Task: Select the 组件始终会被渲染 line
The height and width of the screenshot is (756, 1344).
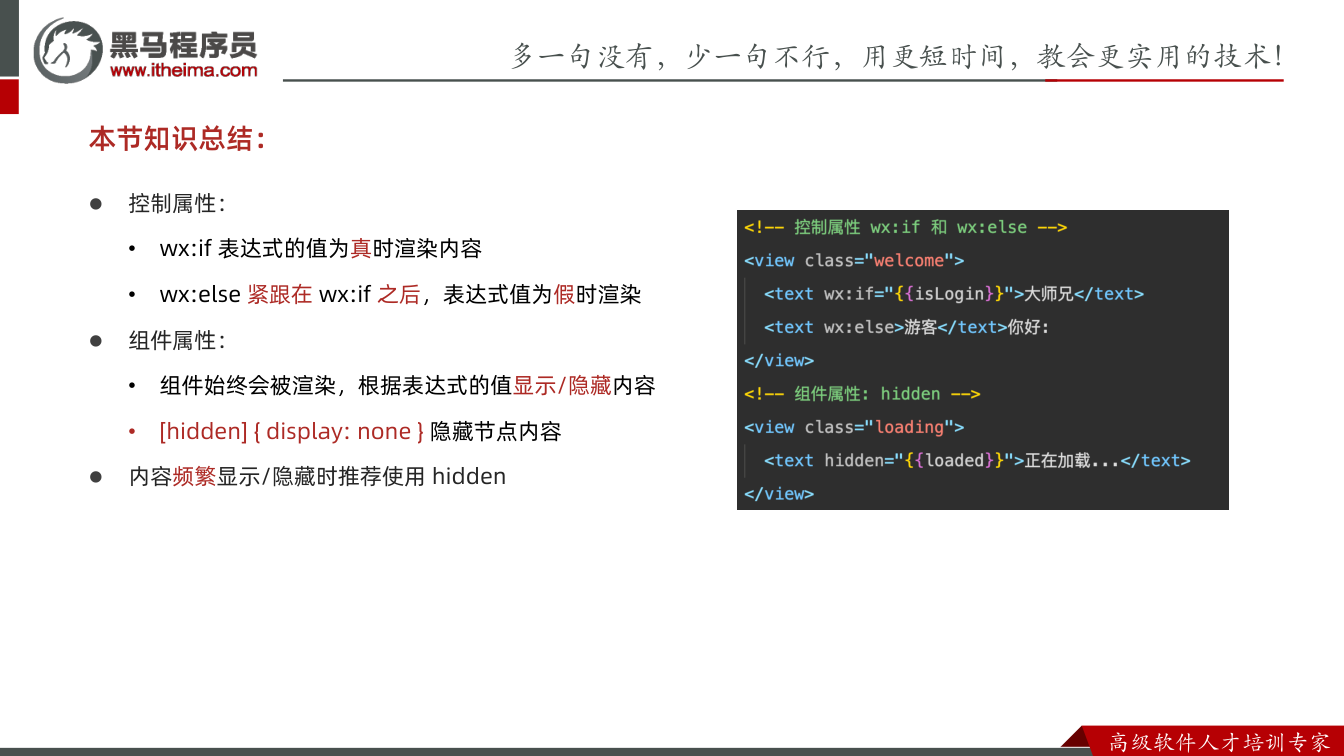Action: click(x=407, y=385)
